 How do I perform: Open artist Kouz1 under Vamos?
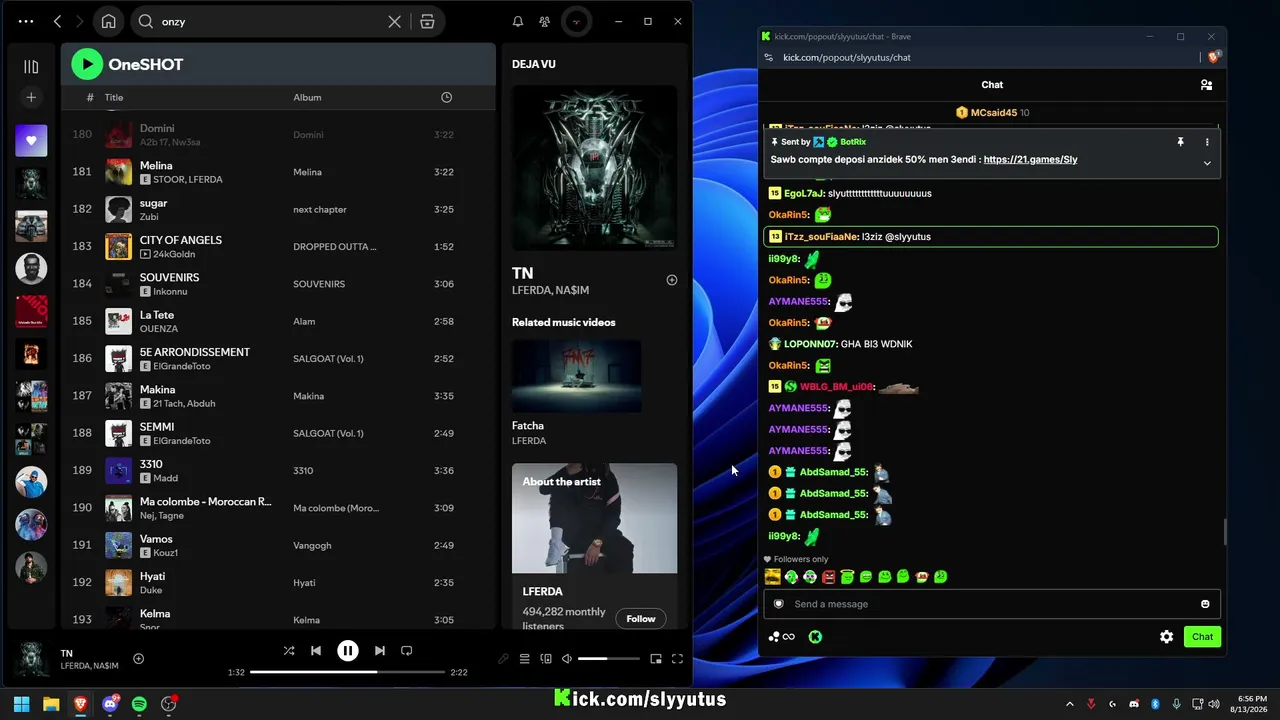pyautogui.click(x=165, y=553)
